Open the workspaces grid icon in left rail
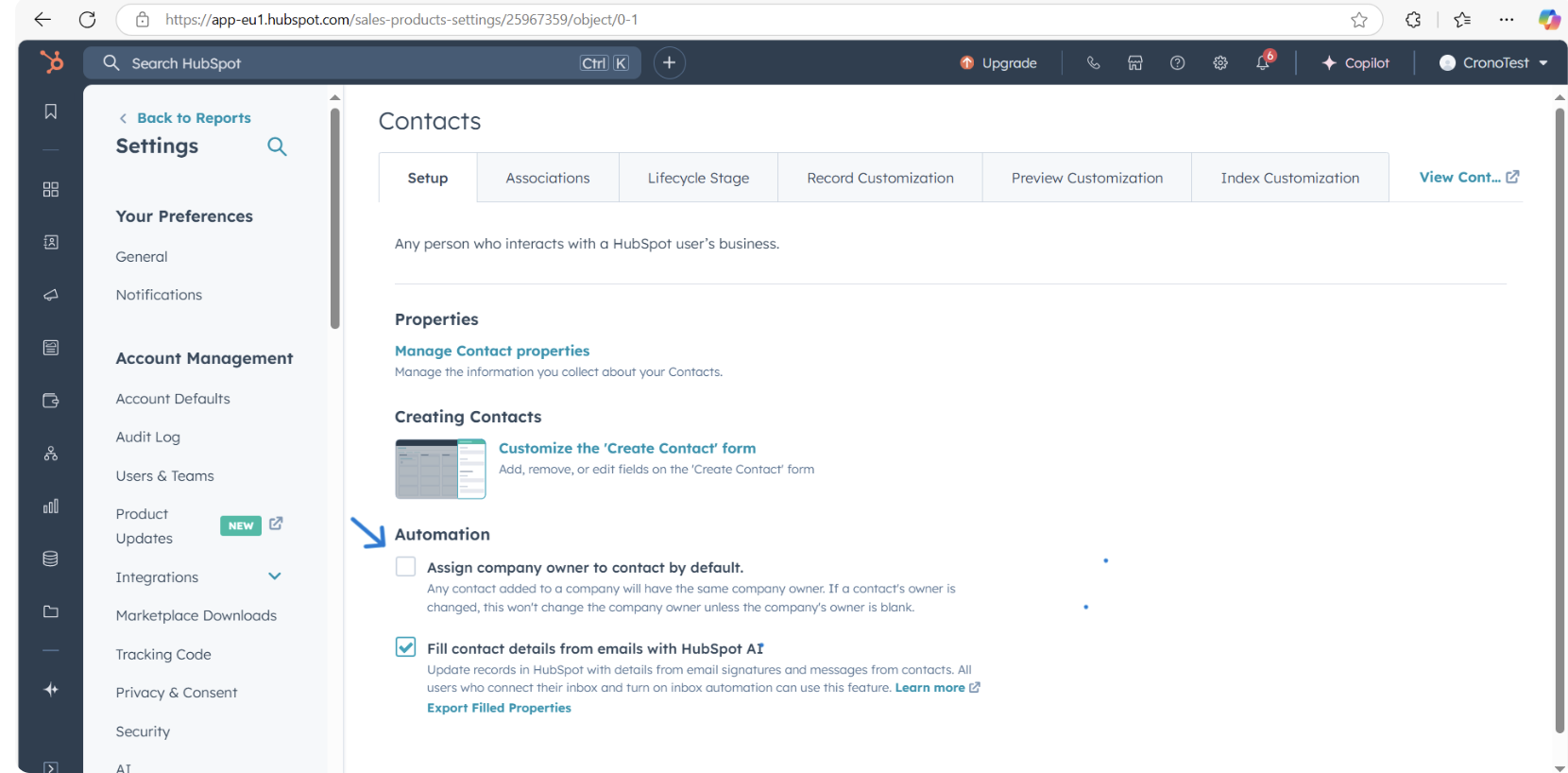Image resolution: width=1568 pixels, height=773 pixels. pos(51,190)
